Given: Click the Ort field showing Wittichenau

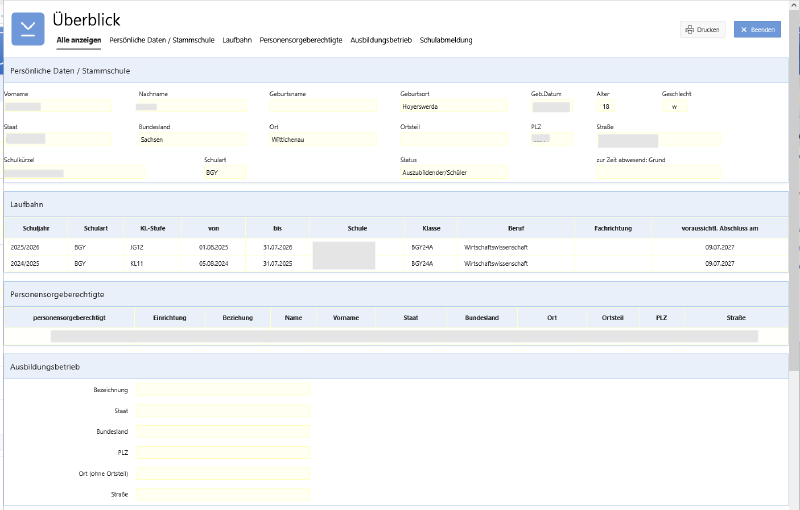Looking at the screenshot, I should coord(322,140).
